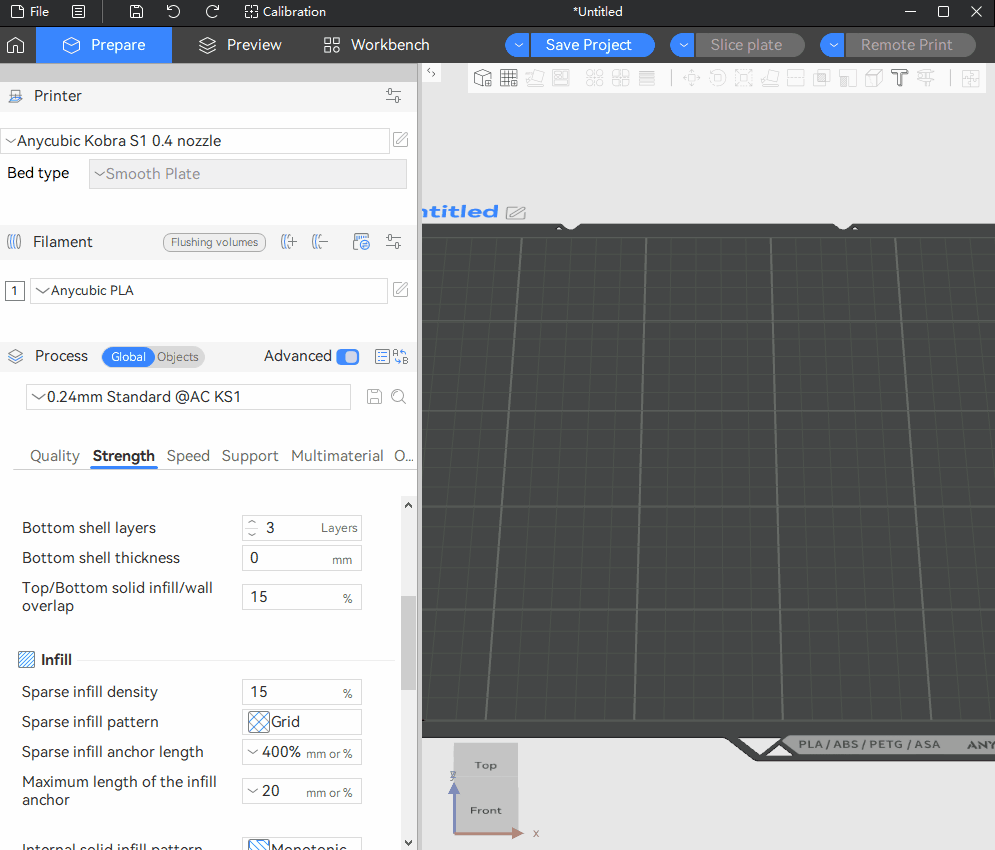
Task: Open the Assembly view puzzle icon
Action: [970, 78]
